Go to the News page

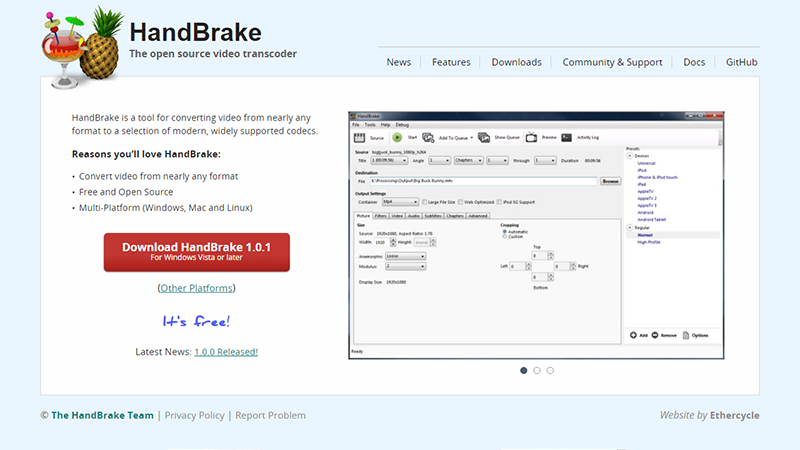click(398, 62)
